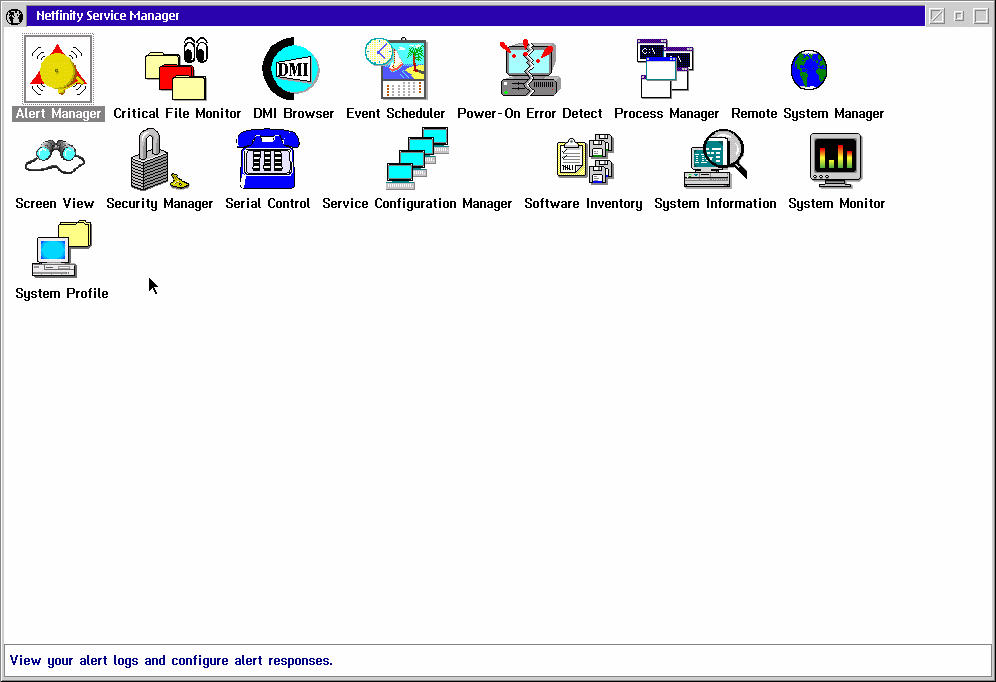
Task: Click the Security Manager label
Action: 159,204
